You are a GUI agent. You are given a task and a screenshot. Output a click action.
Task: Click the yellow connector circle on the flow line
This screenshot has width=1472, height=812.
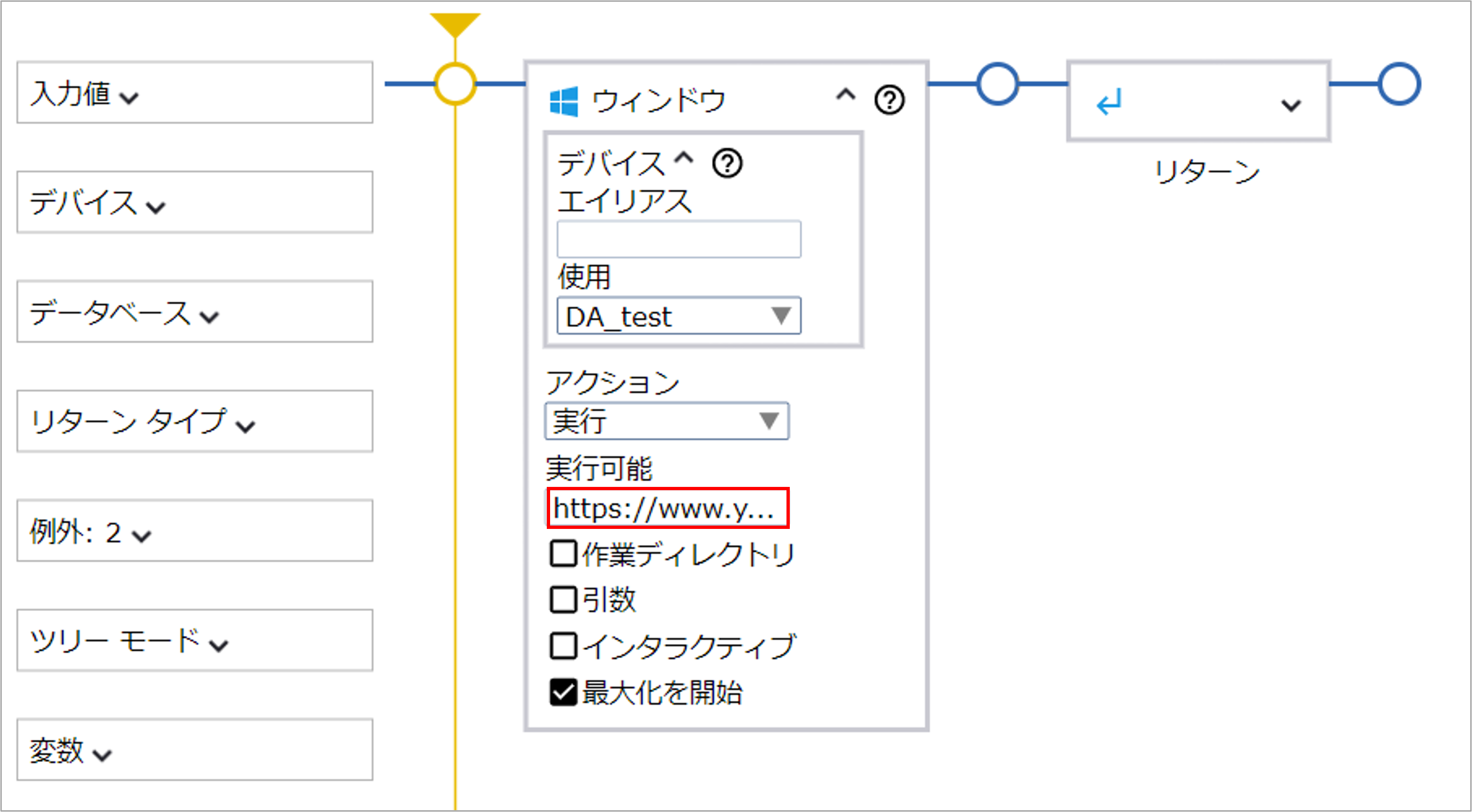(x=454, y=84)
